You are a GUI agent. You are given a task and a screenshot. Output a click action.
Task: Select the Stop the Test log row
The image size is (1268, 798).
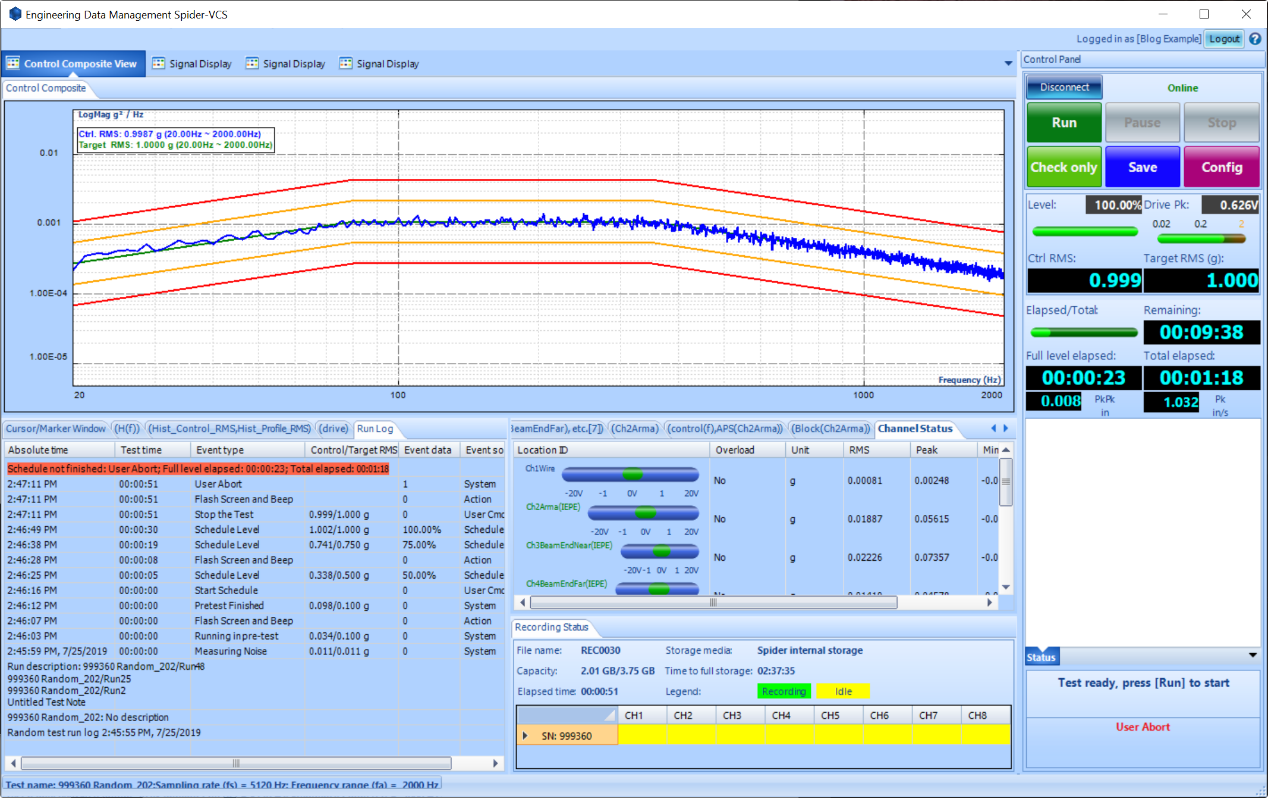pyautogui.click(x=254, y=514)
